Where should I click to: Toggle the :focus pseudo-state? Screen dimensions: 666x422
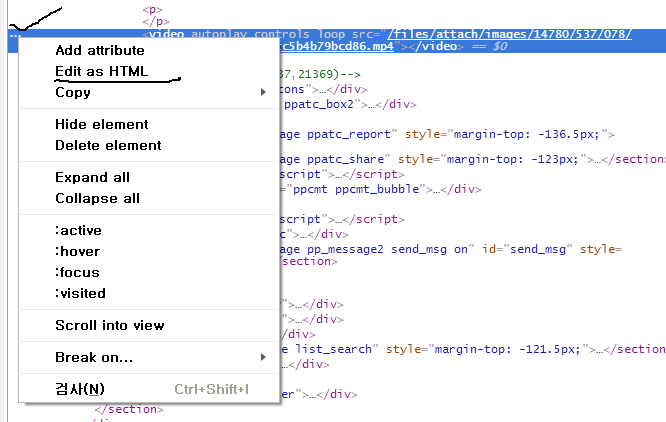77,273
